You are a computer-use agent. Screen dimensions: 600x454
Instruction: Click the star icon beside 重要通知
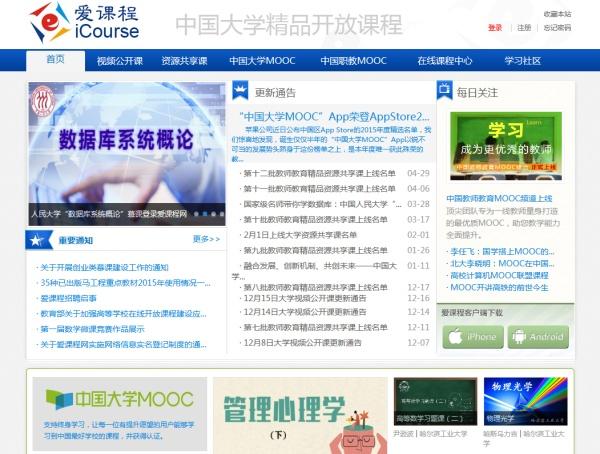39,240
